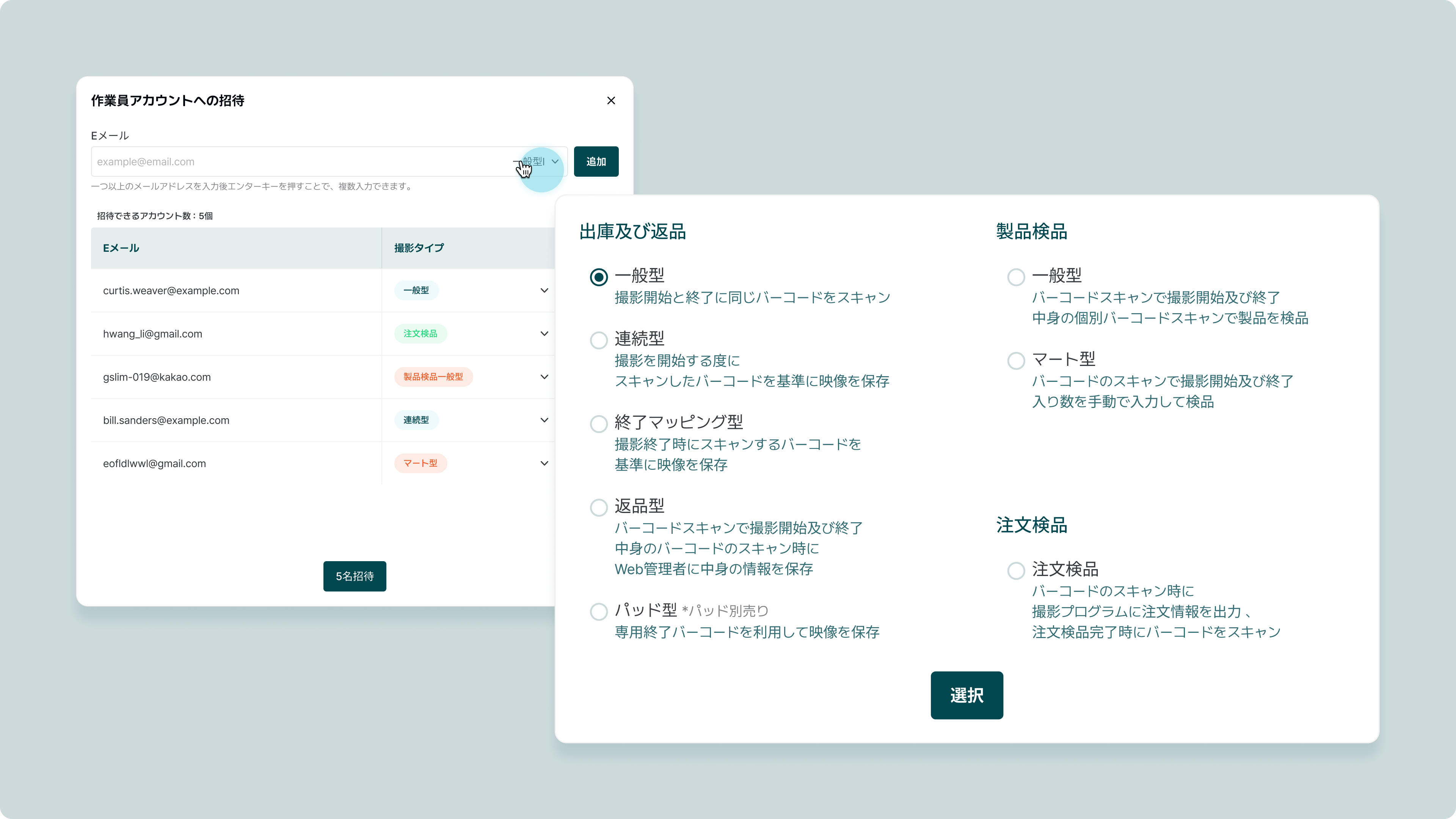Screen dimensions: 1456x819
Task: Click the 製品検品一般型 tag in table
Action: 433,377
